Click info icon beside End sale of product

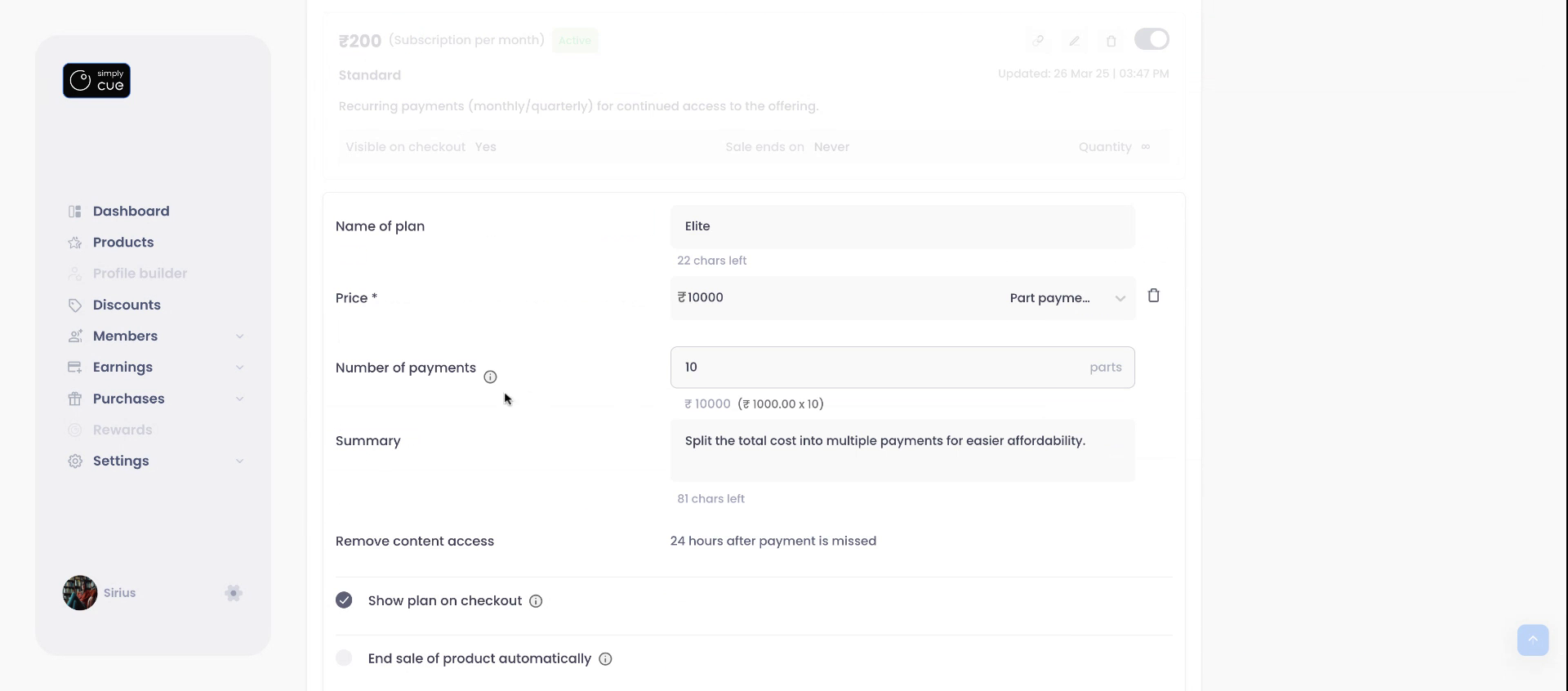605,659
